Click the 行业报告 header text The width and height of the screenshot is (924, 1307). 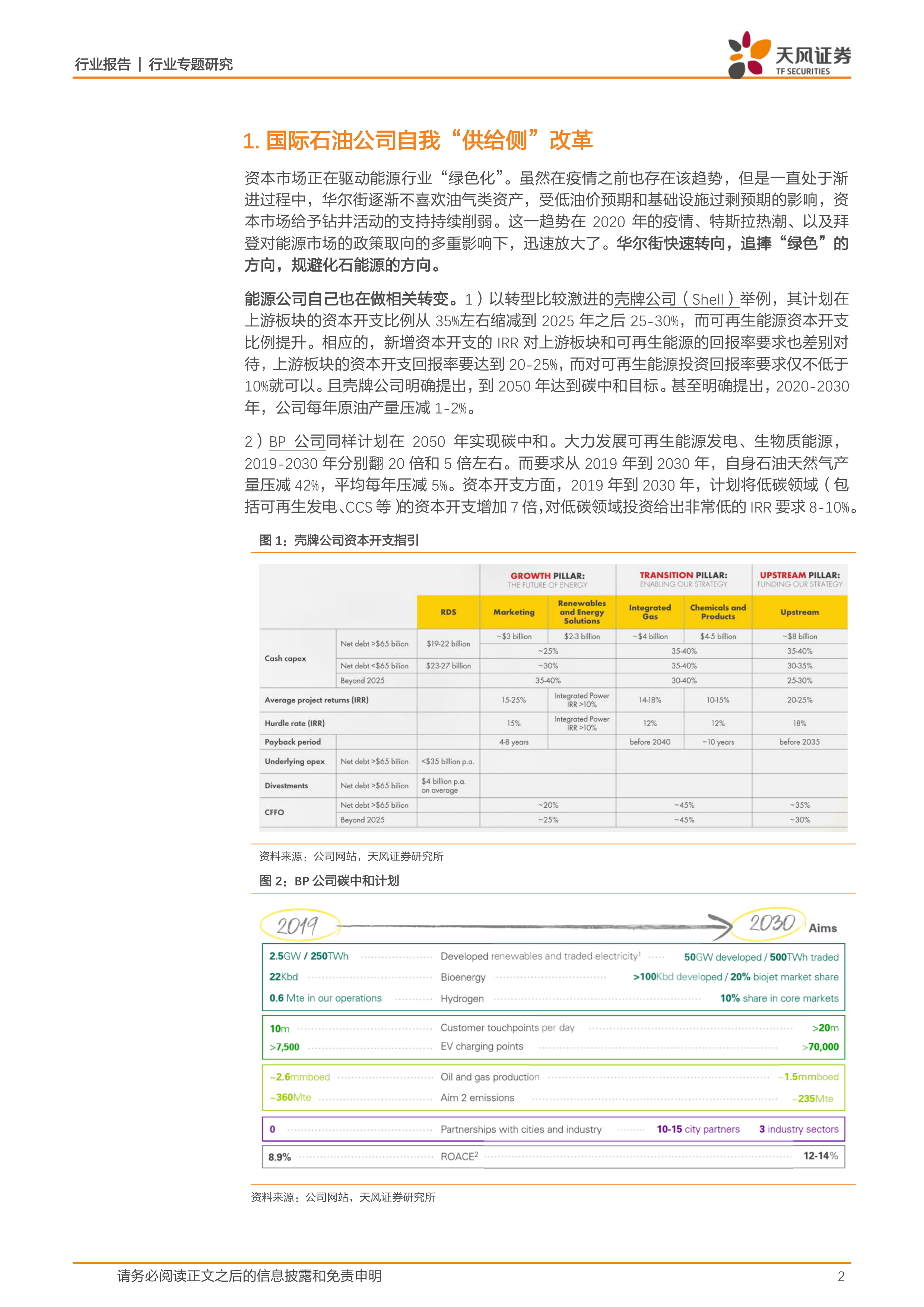[x=103, y=64]
